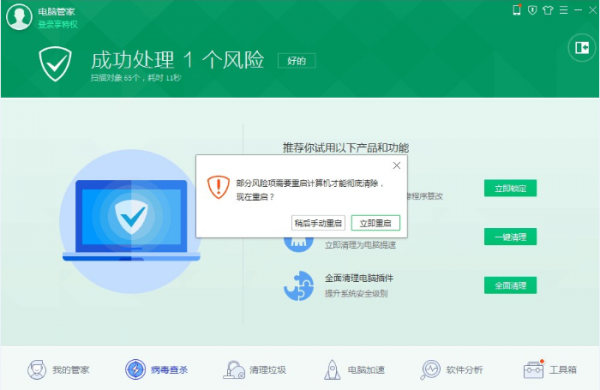Viewport: 600px width, 390px height.
Task: Click the puzzle-piece plugin cleanup icon
Action: pyautogui.click(x=299, y=286)
